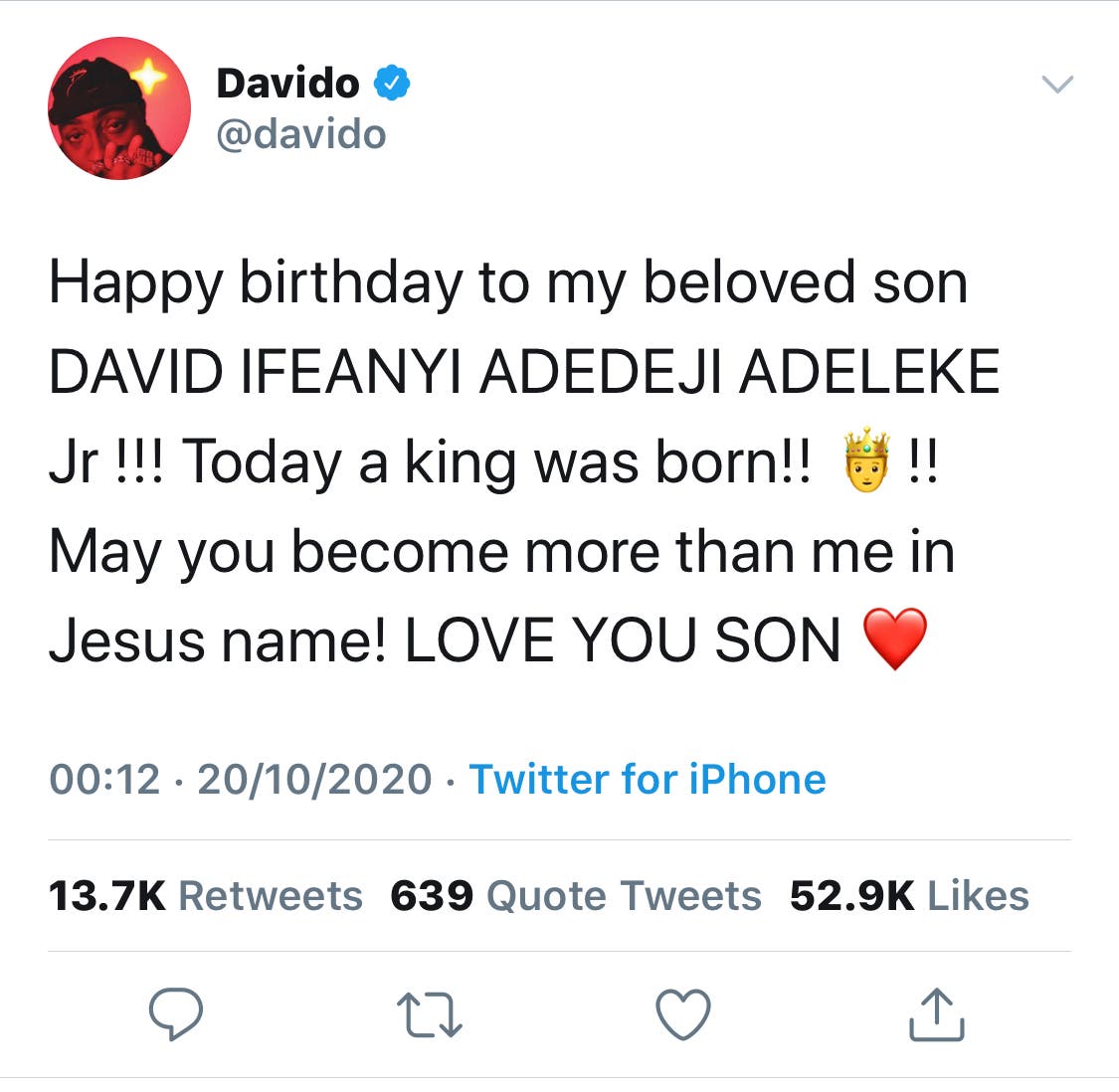1119x1092 pixels.
Task: Click the 'LOVE YOU SON' text
Action: pos(623,640)
